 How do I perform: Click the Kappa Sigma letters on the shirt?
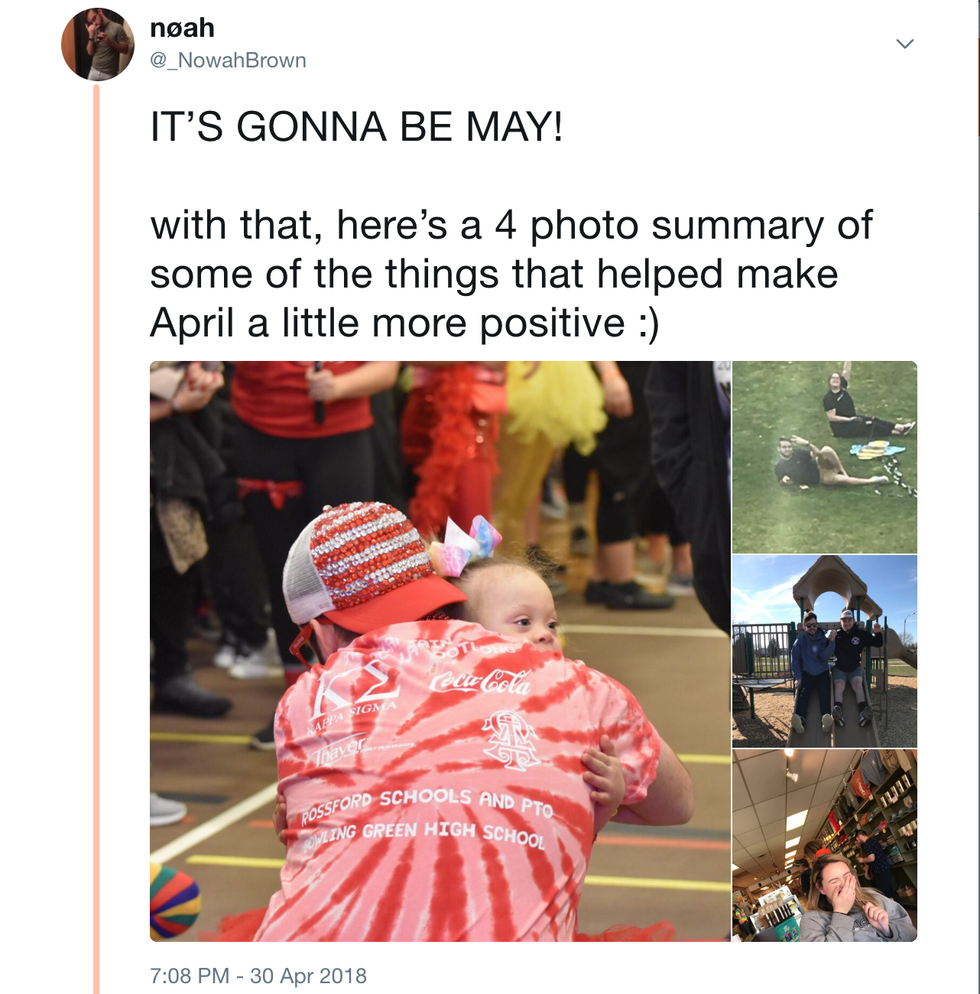[x=354, y=688]
